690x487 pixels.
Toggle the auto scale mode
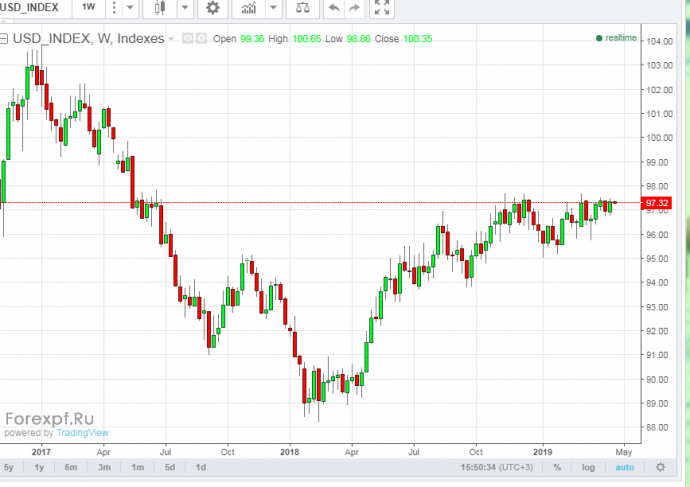point(624,467)
